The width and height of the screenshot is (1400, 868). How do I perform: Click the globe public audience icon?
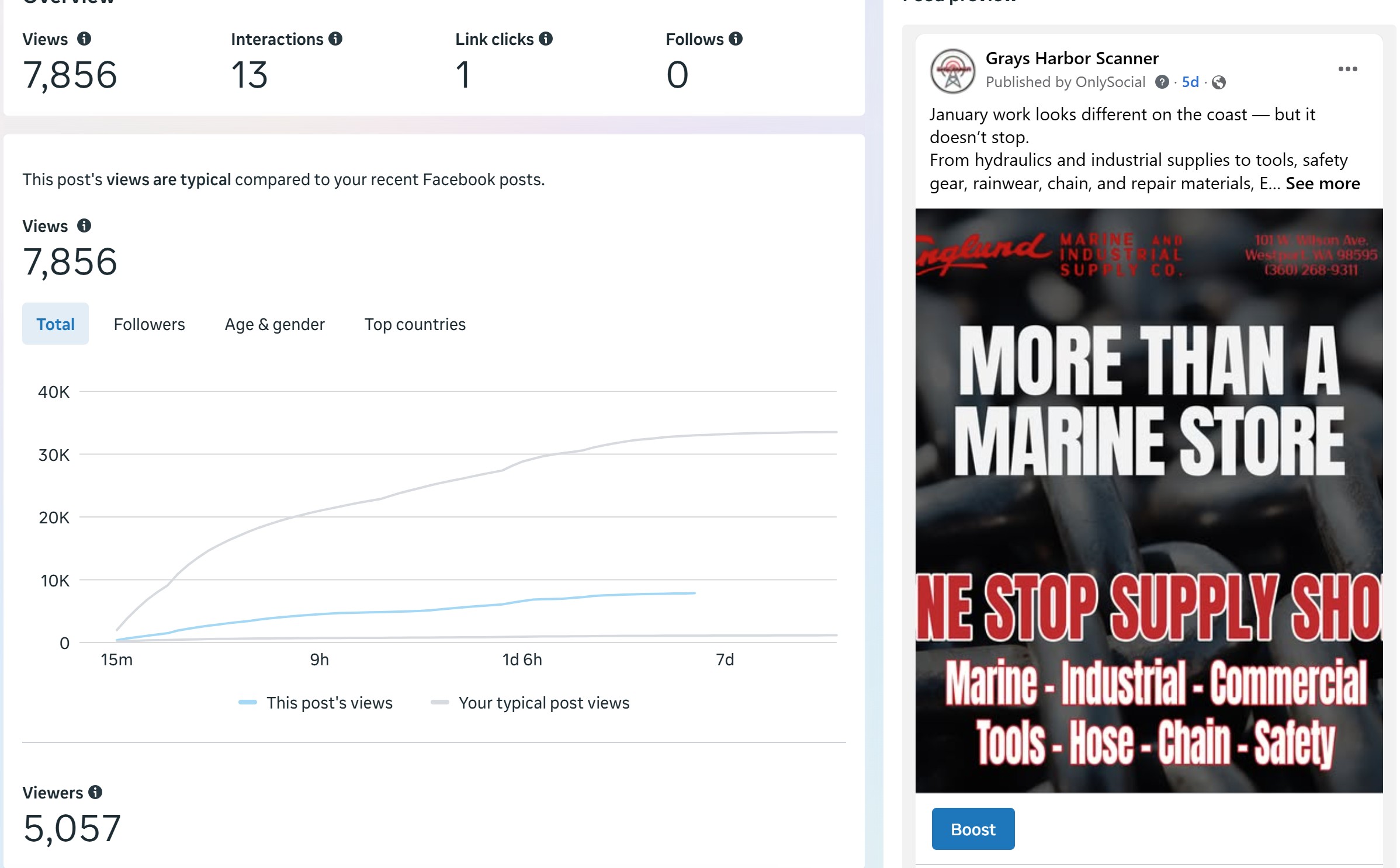[x=1219, y=82]
